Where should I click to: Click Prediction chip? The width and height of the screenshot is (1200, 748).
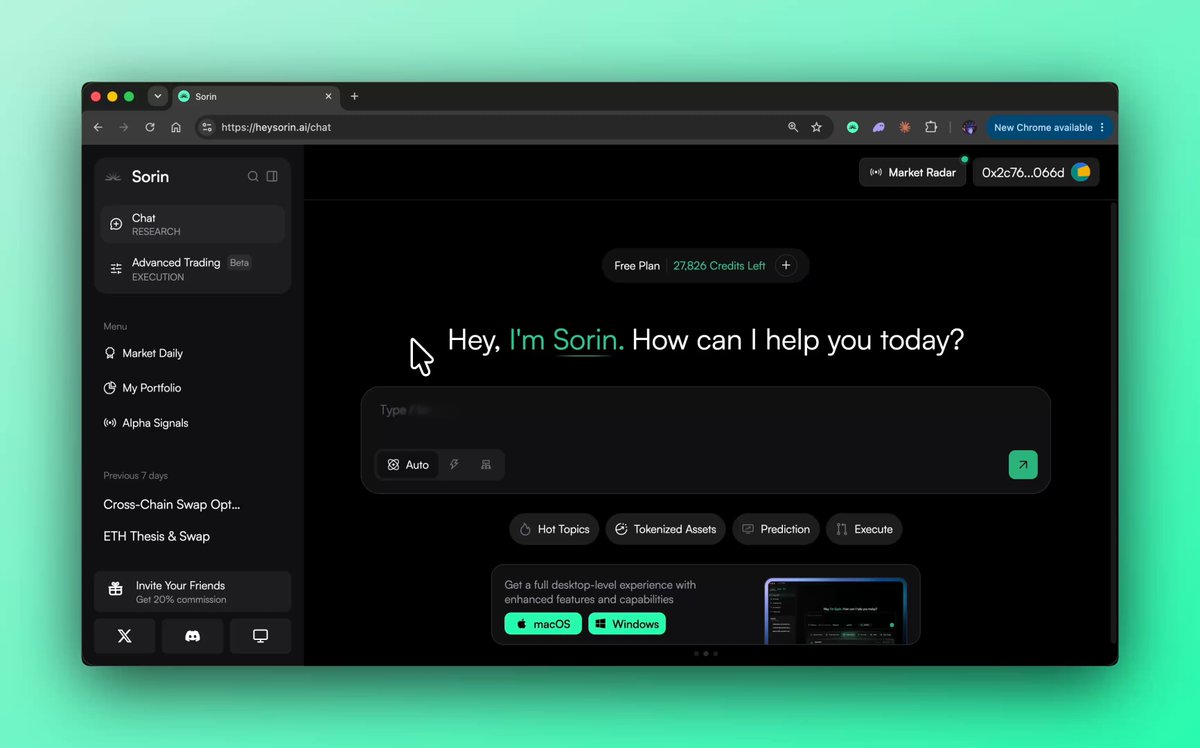[776, 529]
